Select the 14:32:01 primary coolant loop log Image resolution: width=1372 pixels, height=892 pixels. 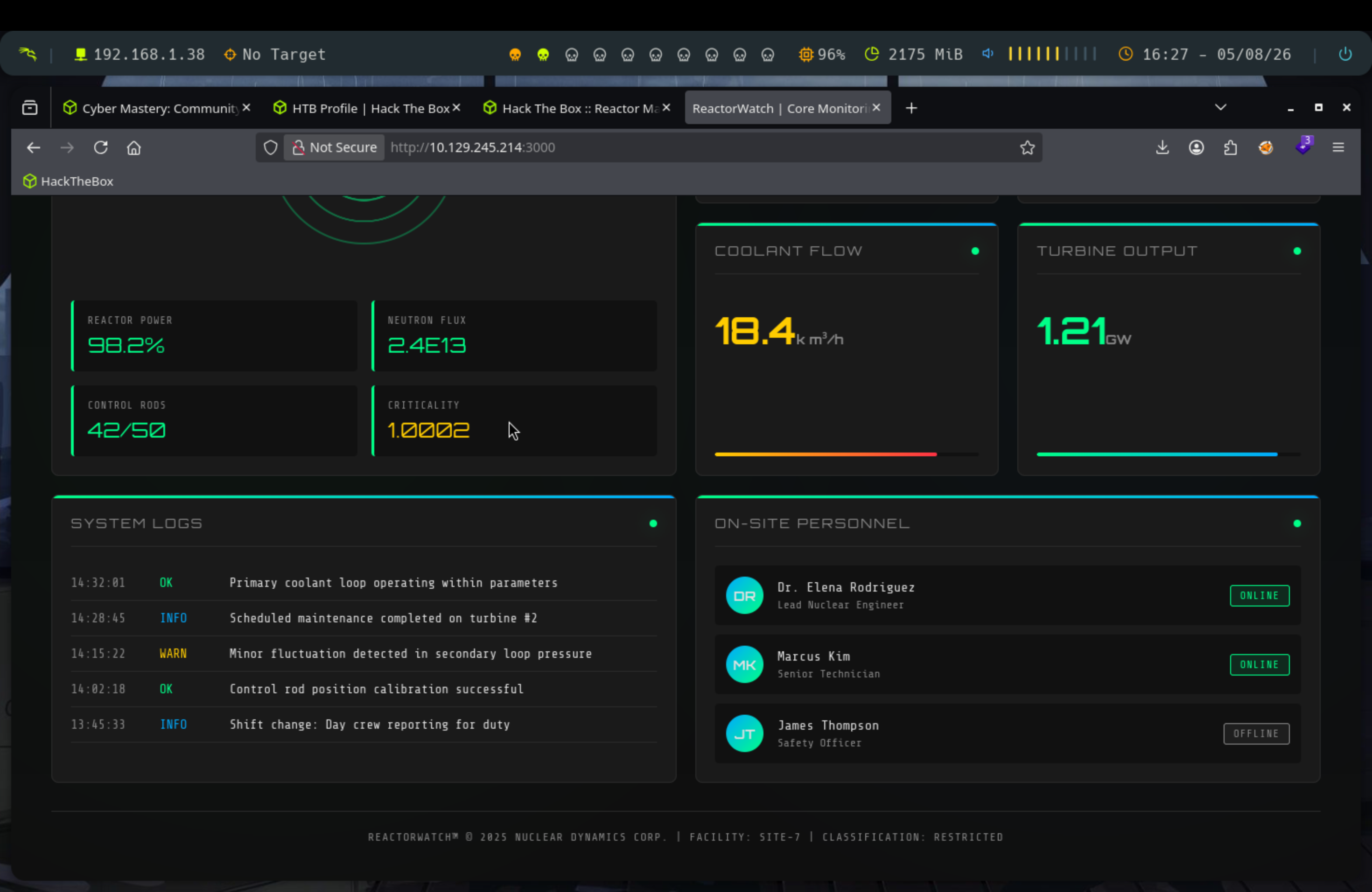click(364, 583)
